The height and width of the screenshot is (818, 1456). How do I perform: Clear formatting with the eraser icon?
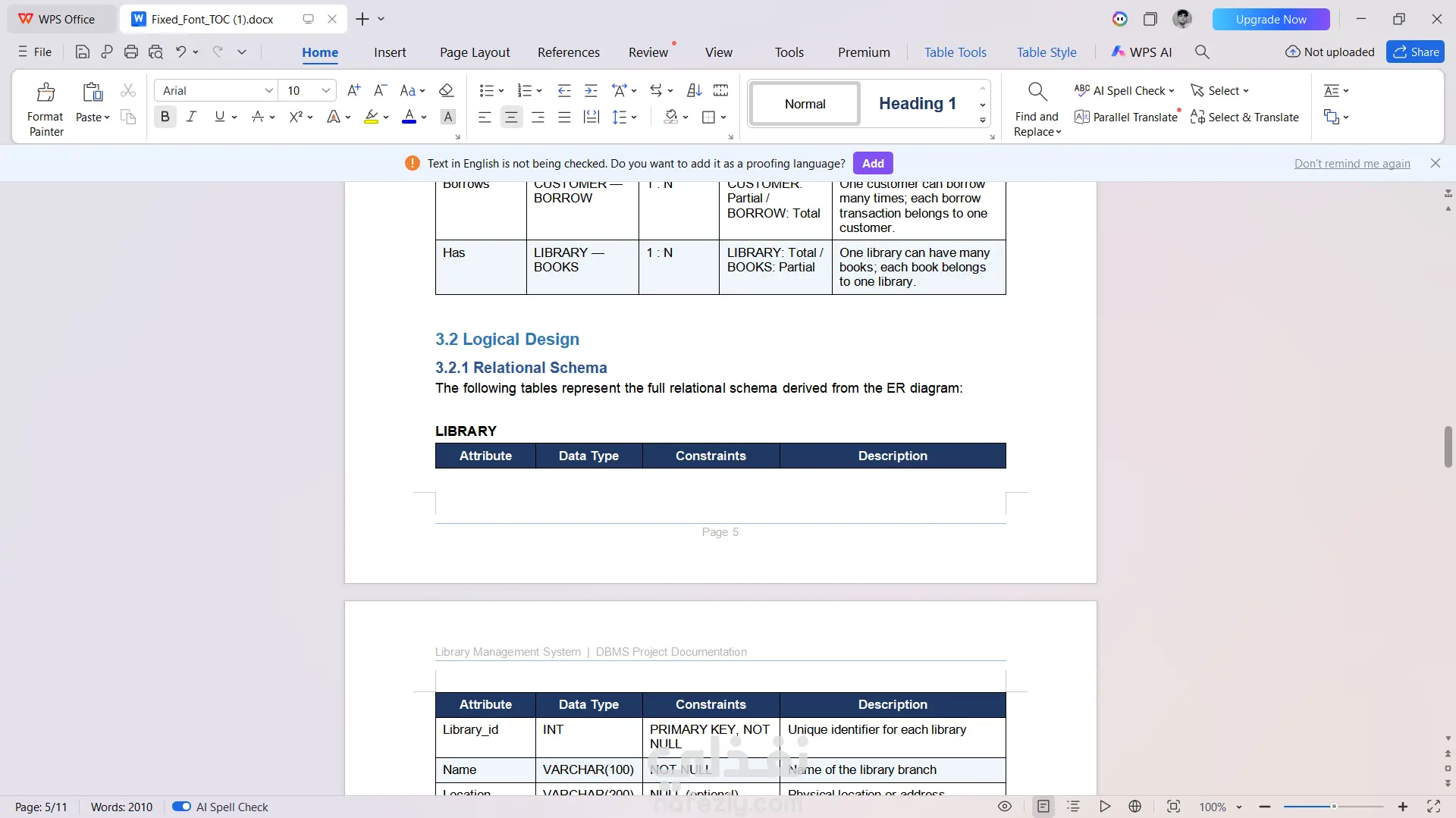(x=446, y=90)
